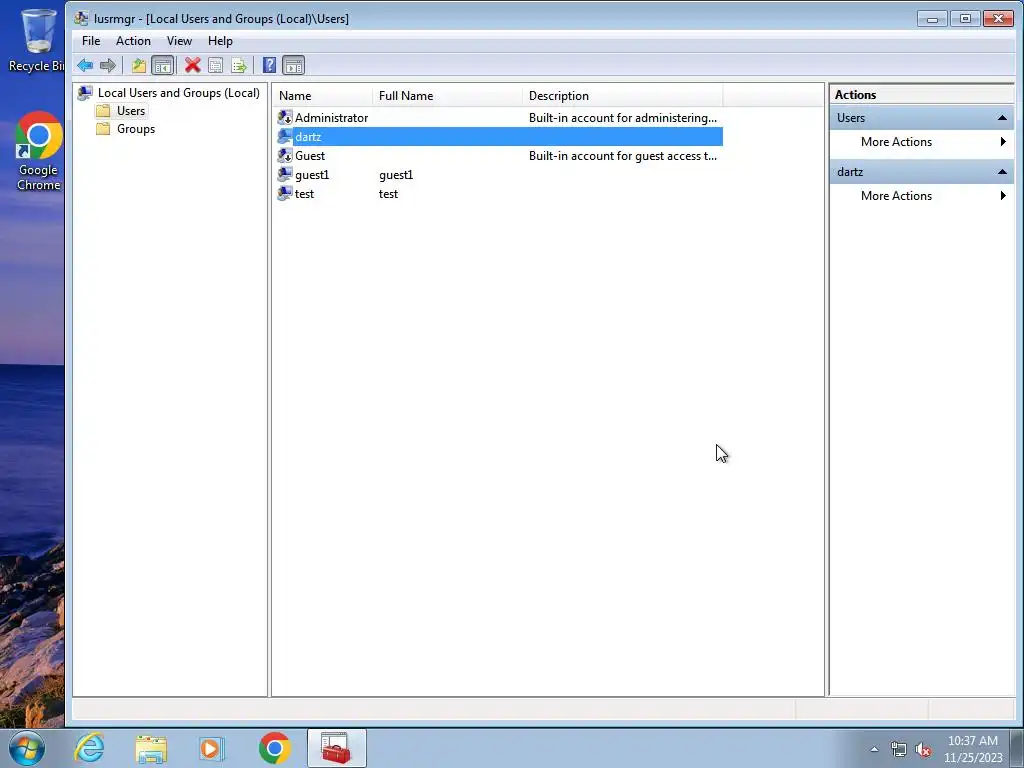Image resolution: width=1024 pixels, height=768 pixels.
Task: Click the guest1 full name cell
Action: click(x=396, y=174)
